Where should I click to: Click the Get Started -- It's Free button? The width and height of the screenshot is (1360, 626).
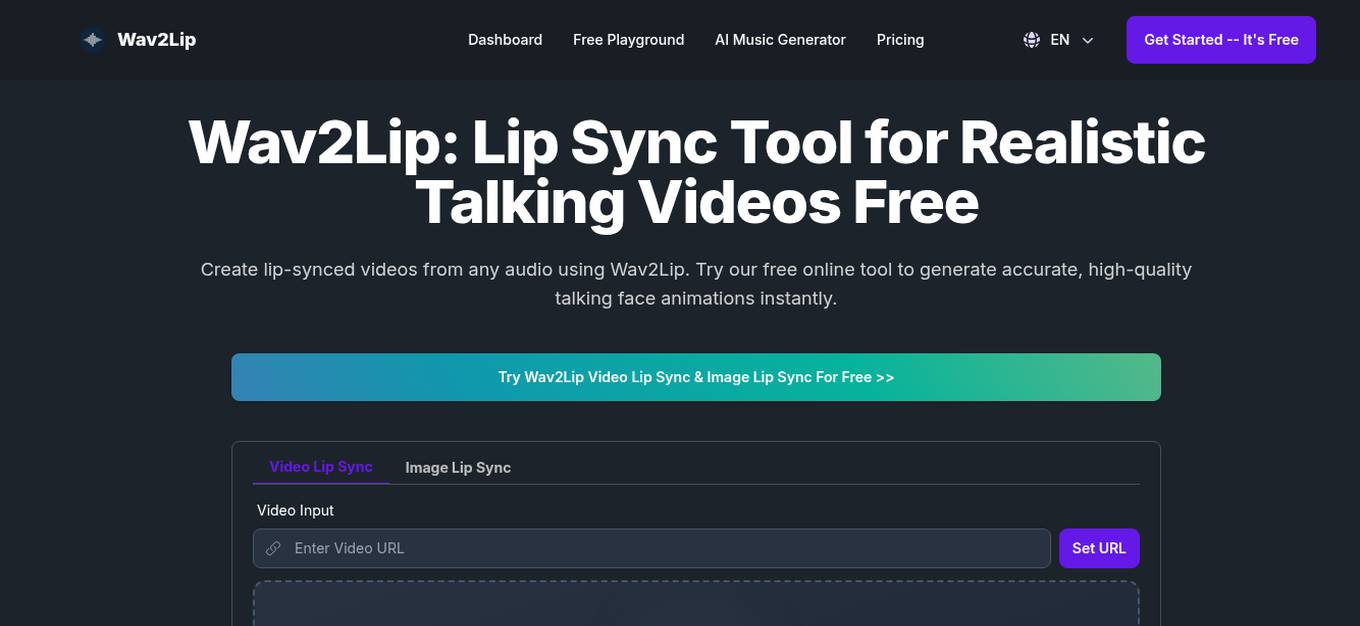click(x=1221, y=39)
